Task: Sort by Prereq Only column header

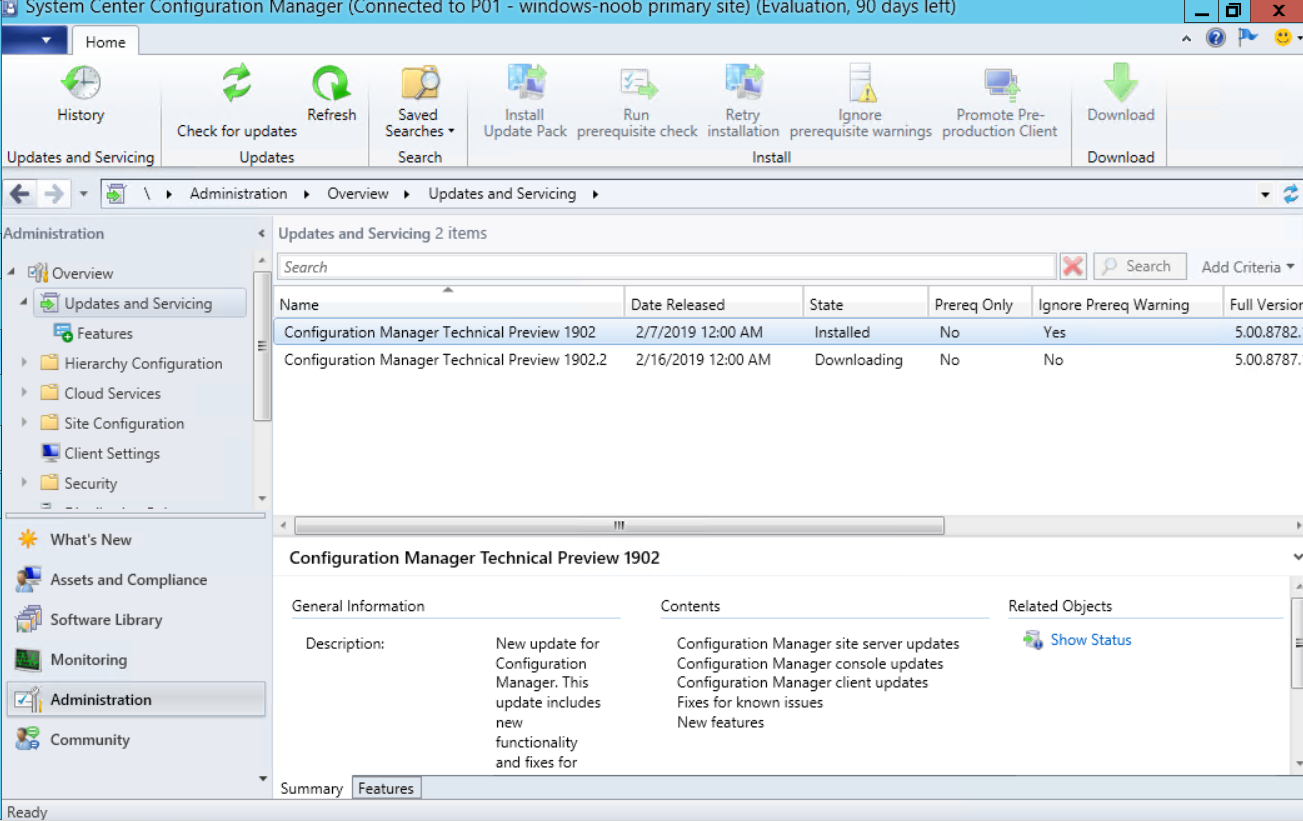Action: 980,305
